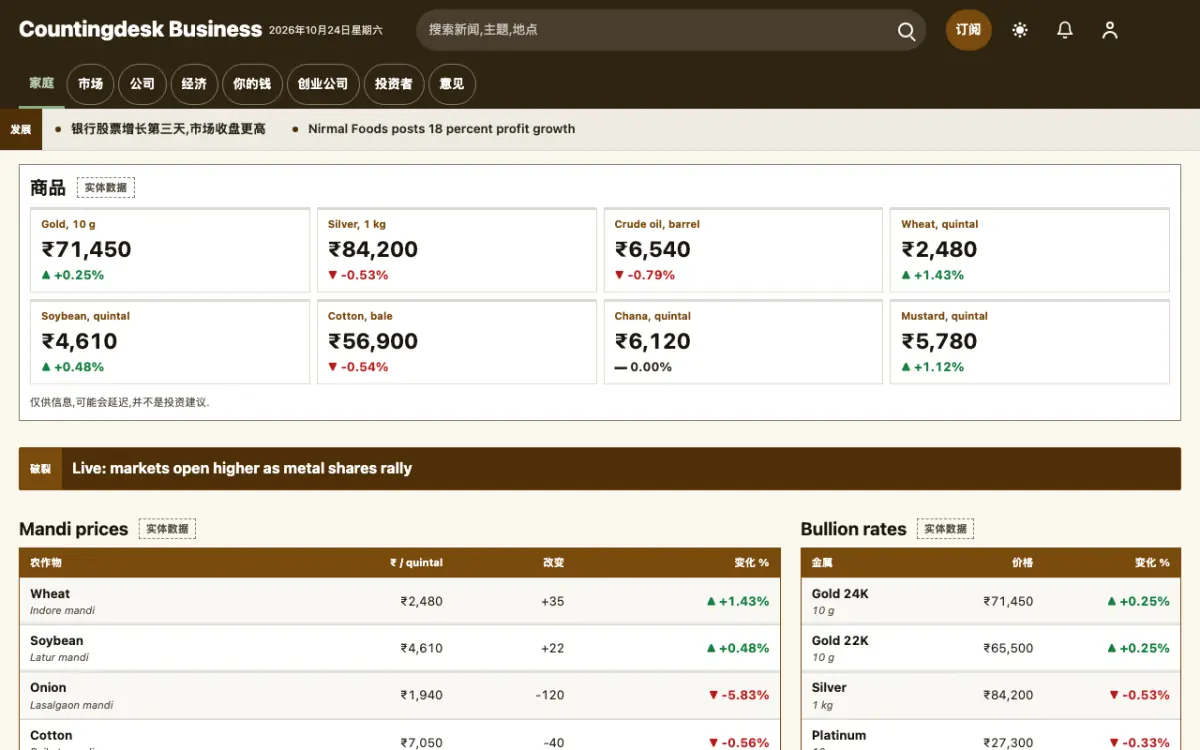This screenshot has width=1200, height=750.
Task: Click the Soybean, quintal commodity card
Action: pyautogui.click(x=170, y=342)
